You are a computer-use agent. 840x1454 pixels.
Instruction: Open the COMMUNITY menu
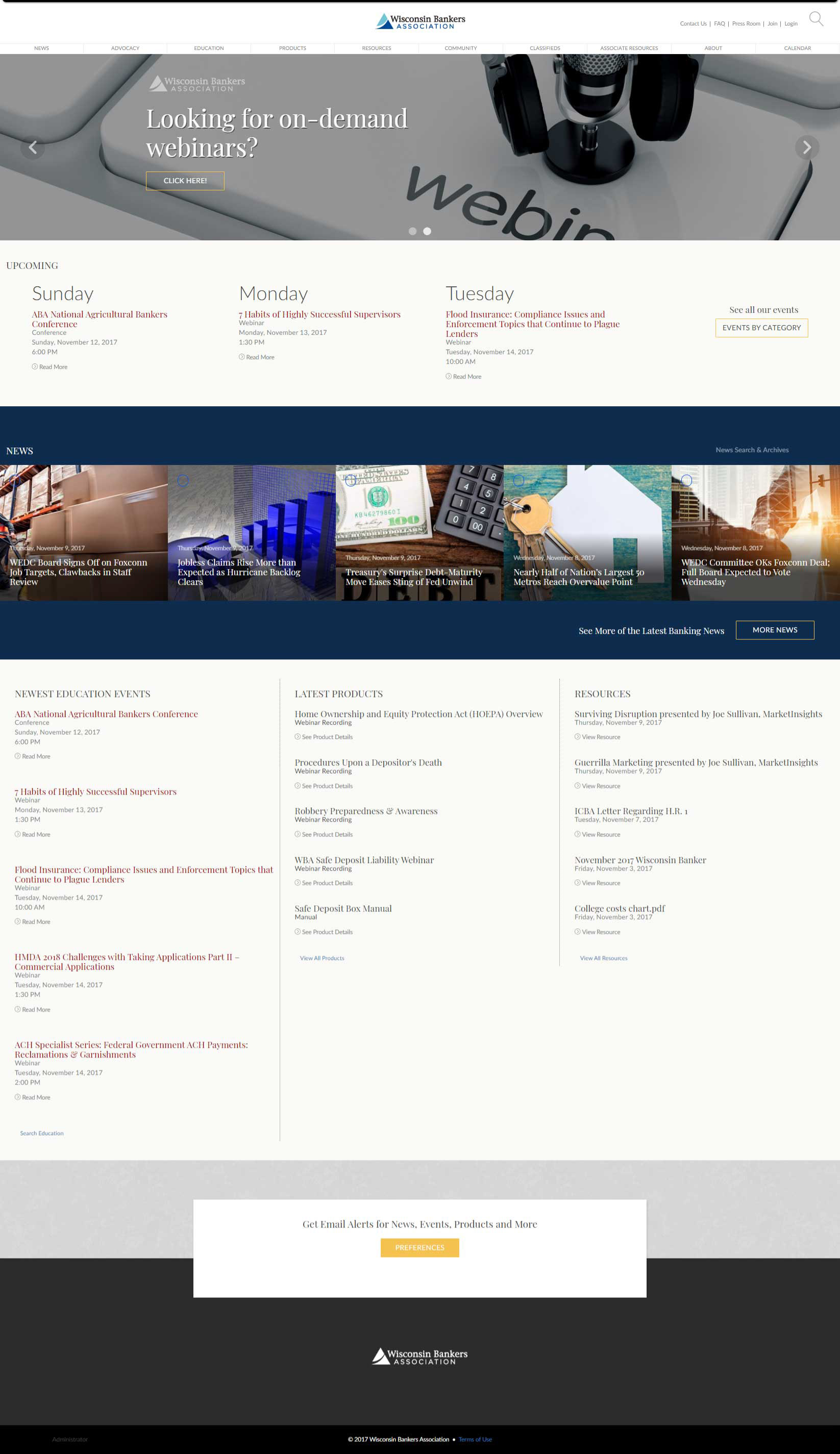tap(460, 48)
